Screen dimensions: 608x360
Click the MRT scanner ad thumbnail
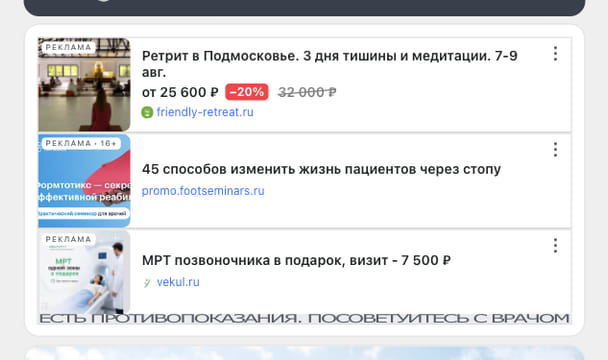pos(84,272)
